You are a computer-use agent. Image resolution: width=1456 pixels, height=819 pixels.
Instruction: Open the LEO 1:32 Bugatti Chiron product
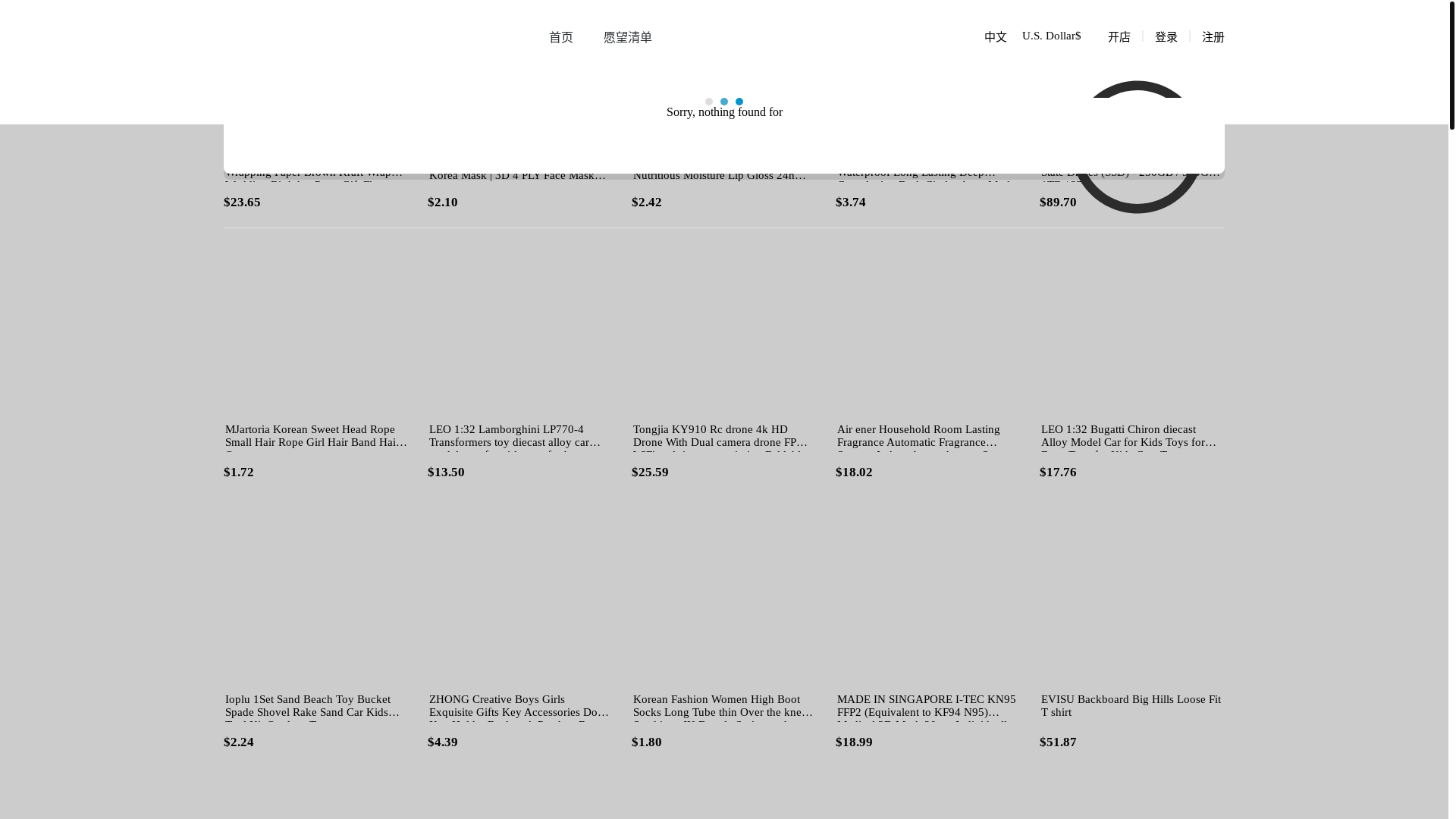[x=1132, y=436]
